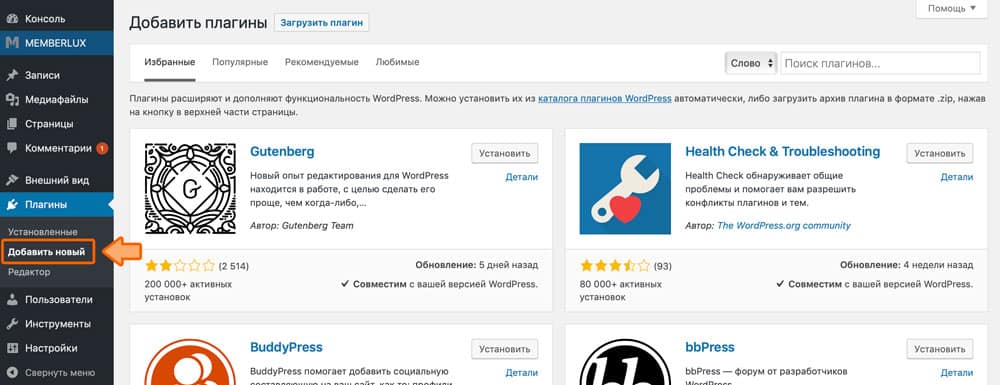
Task: Click the Health Check wrench logo
Action: (x=625, y=189)
